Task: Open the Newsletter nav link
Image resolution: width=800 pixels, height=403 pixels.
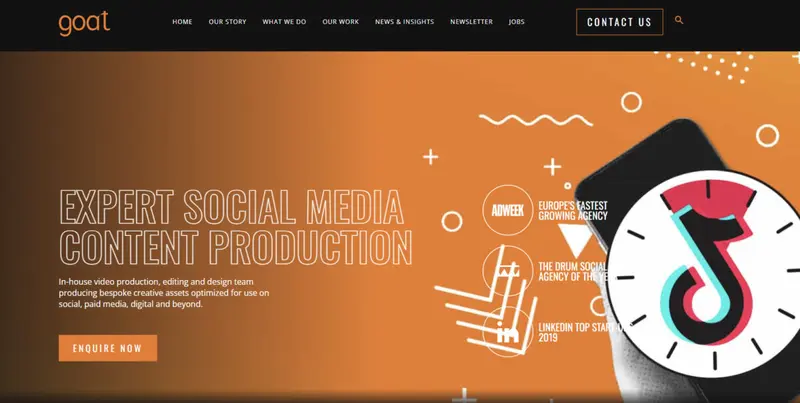Action: pos(471,22)
